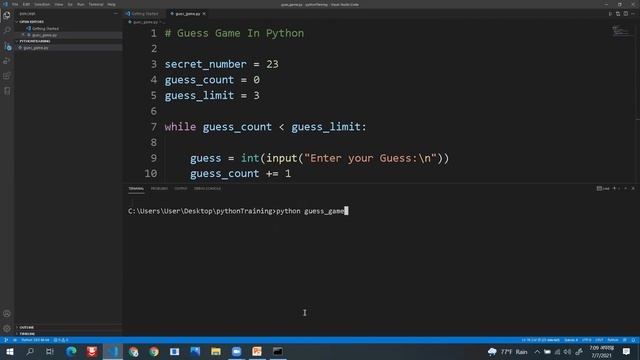Open the terminal shell selector dropdown
Image resolution: width=640 pixels, height=360 pixels.
coord(603,189)
